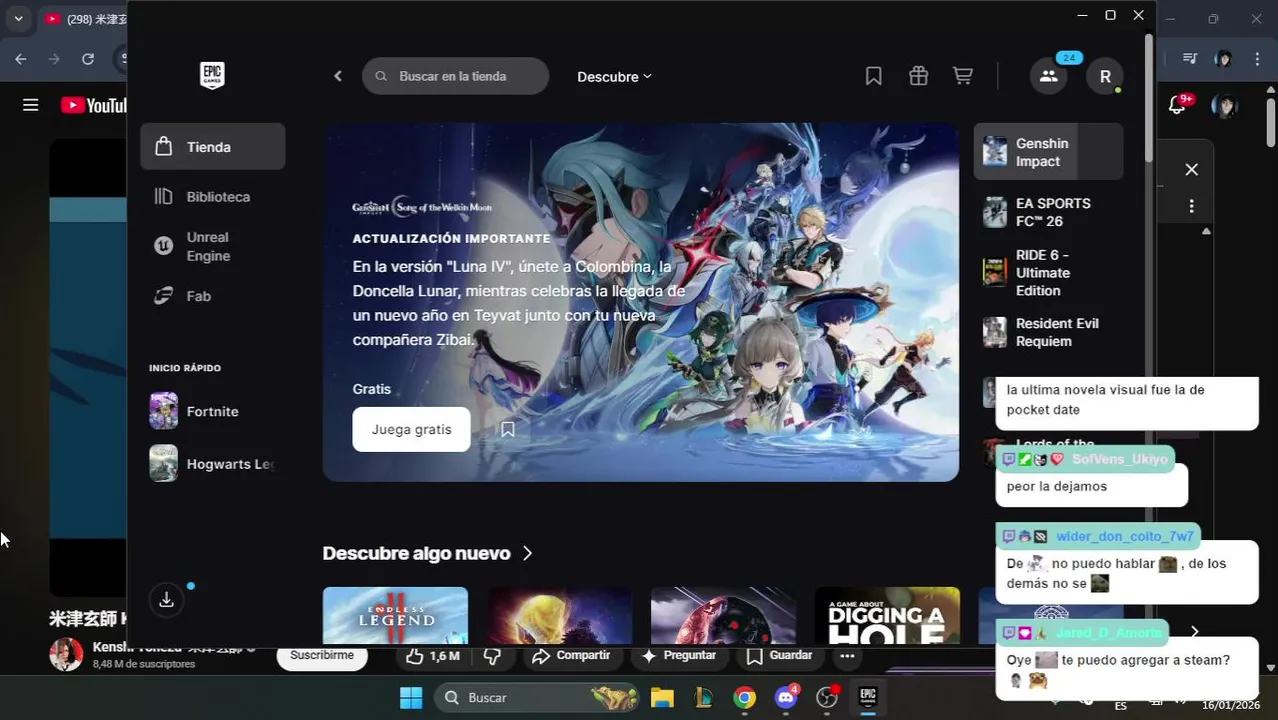Open the shopping cart
Image resolution: width=1278 pixels, height=720 pixels.
click(x=963, y=76)
